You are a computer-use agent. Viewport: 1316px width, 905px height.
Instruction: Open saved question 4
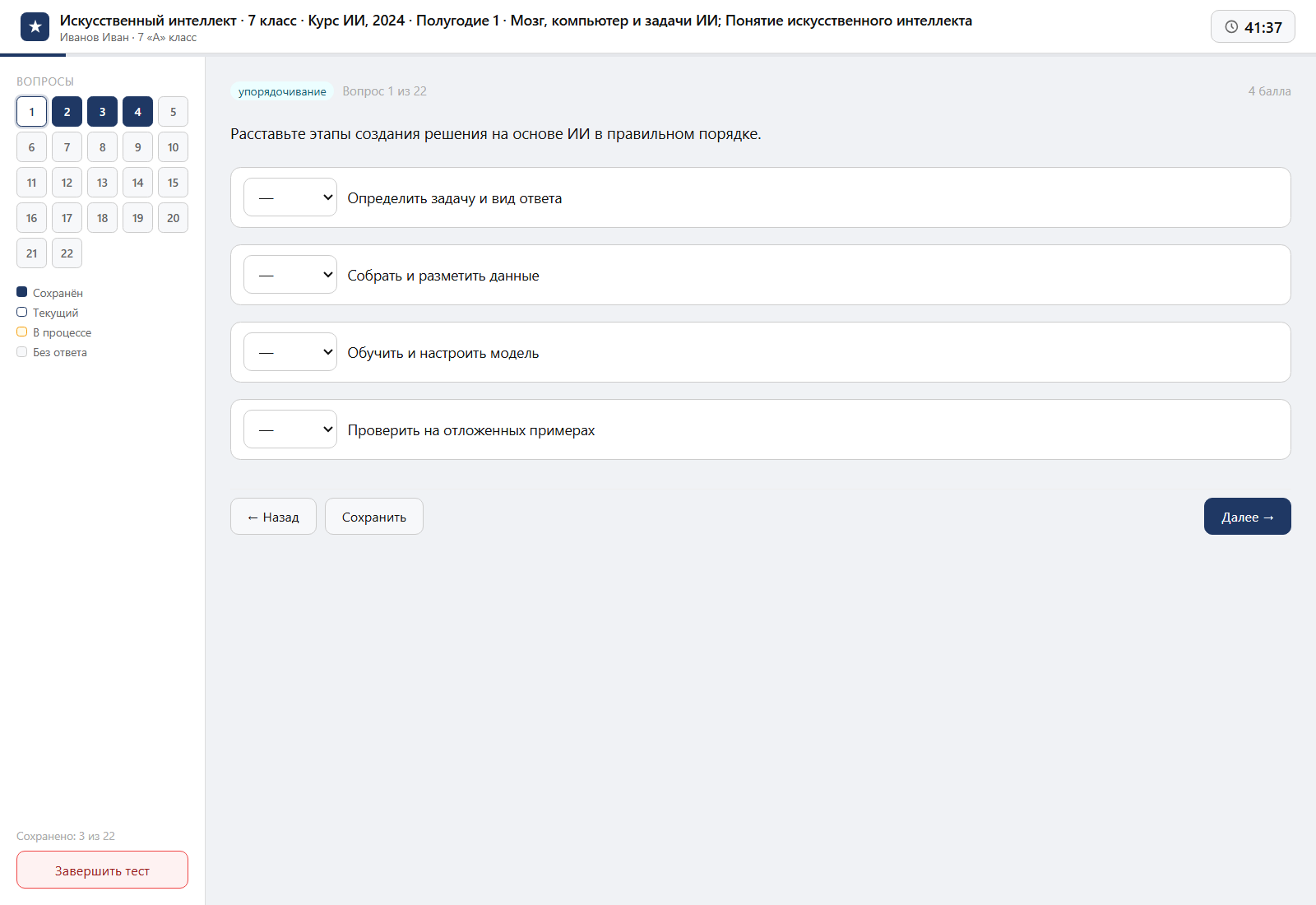point(137,112)
